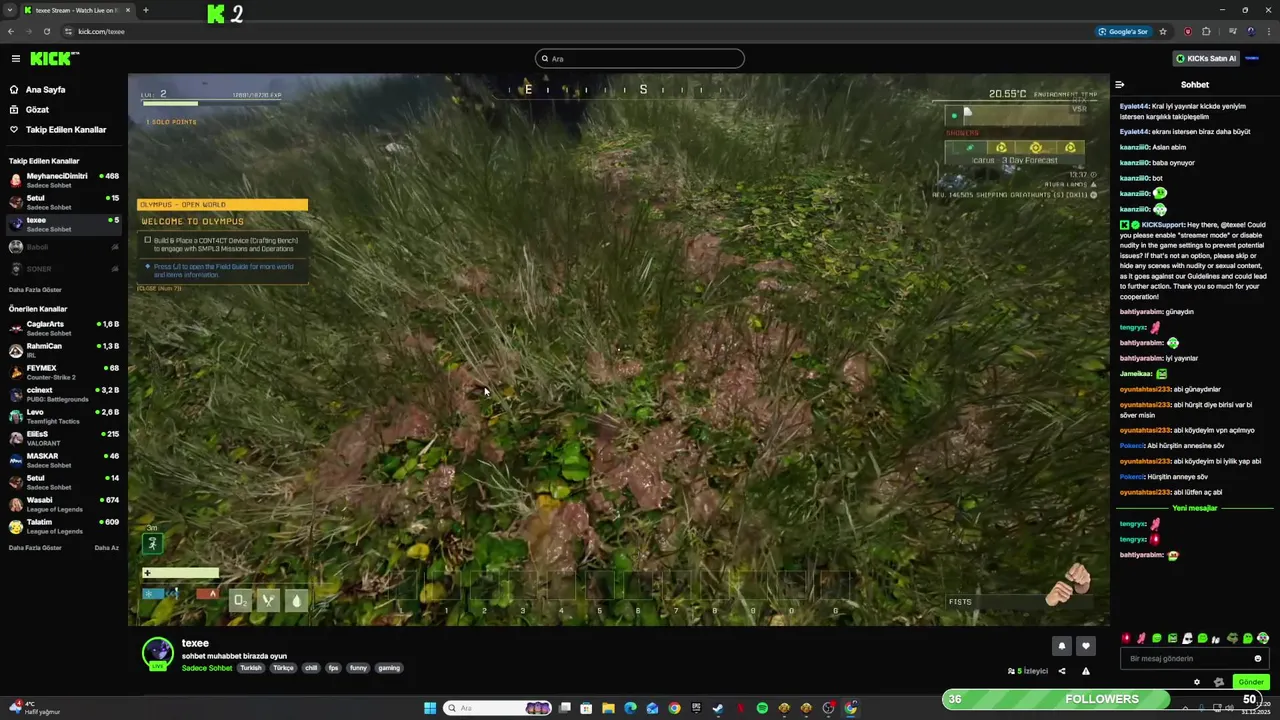Select the chill tag
The width and height of the screenshot is (1280, 720).
(x=311, y=668)
